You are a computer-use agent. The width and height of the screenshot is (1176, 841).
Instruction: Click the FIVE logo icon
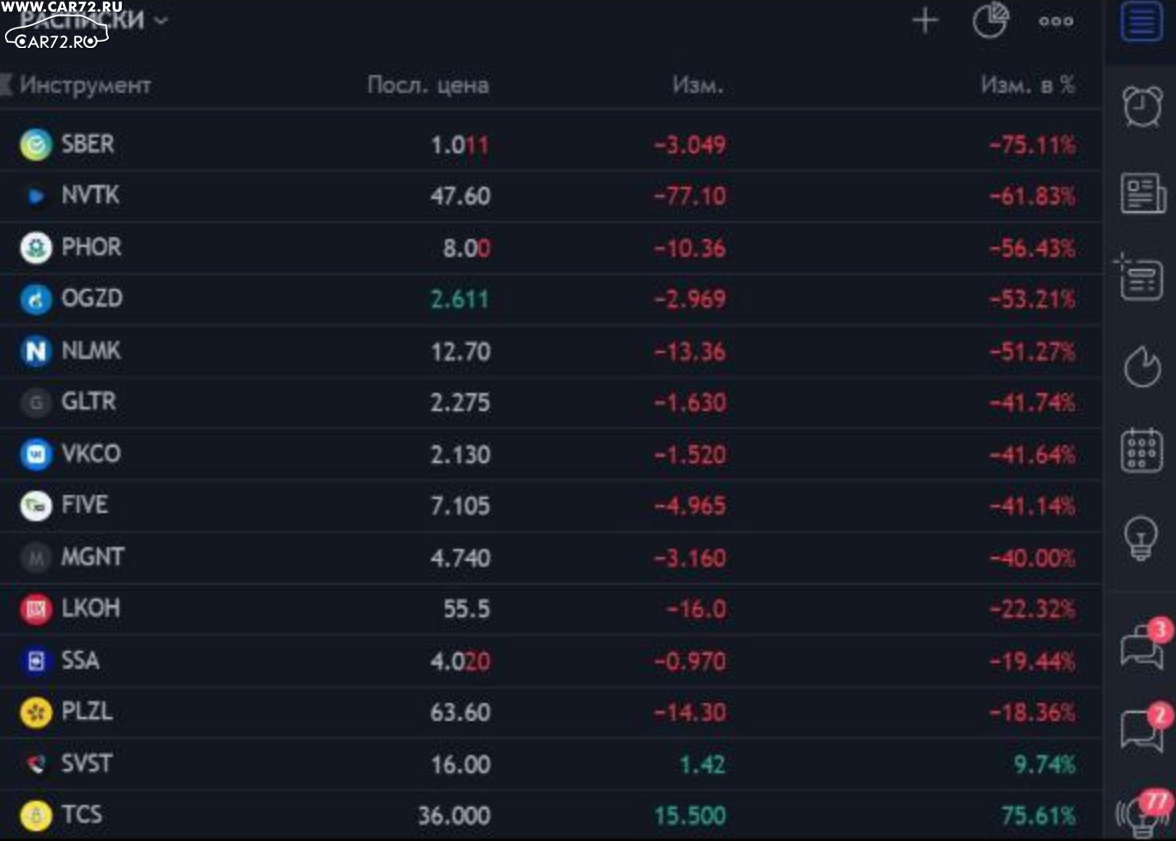35,506
